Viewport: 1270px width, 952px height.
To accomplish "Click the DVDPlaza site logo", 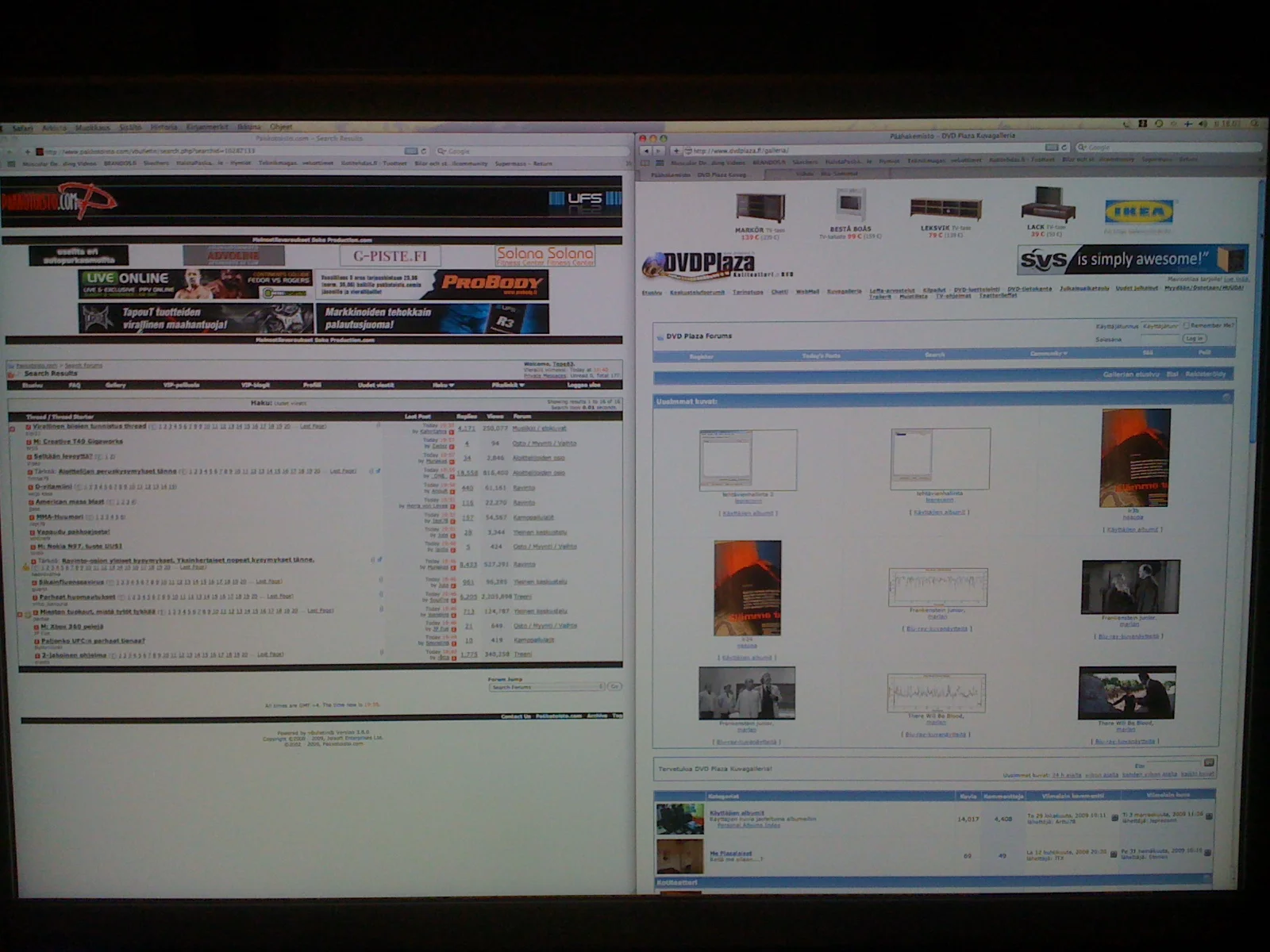I will click(x=698, y=265).
